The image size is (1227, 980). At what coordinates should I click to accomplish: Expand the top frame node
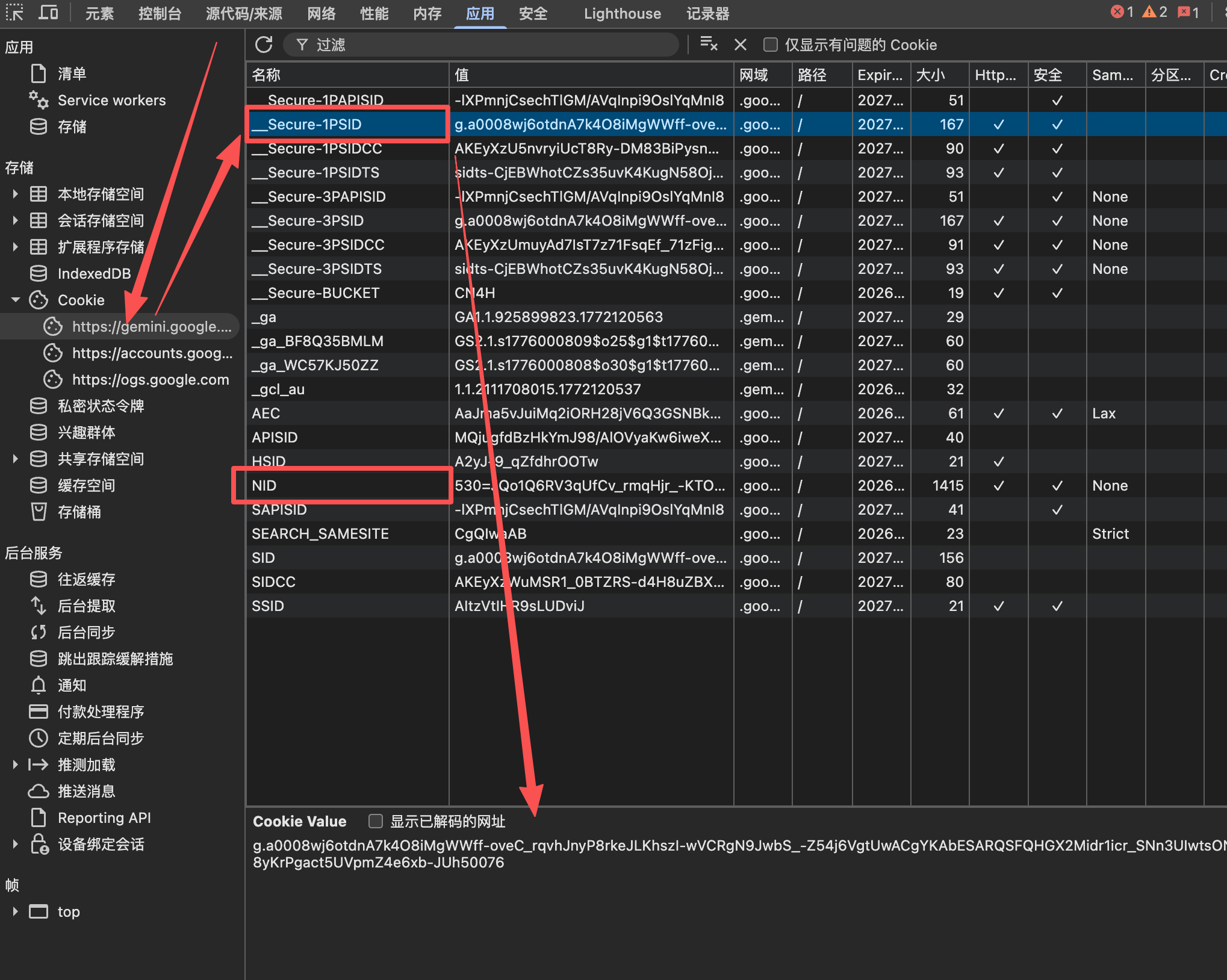[x=16, y=912]
